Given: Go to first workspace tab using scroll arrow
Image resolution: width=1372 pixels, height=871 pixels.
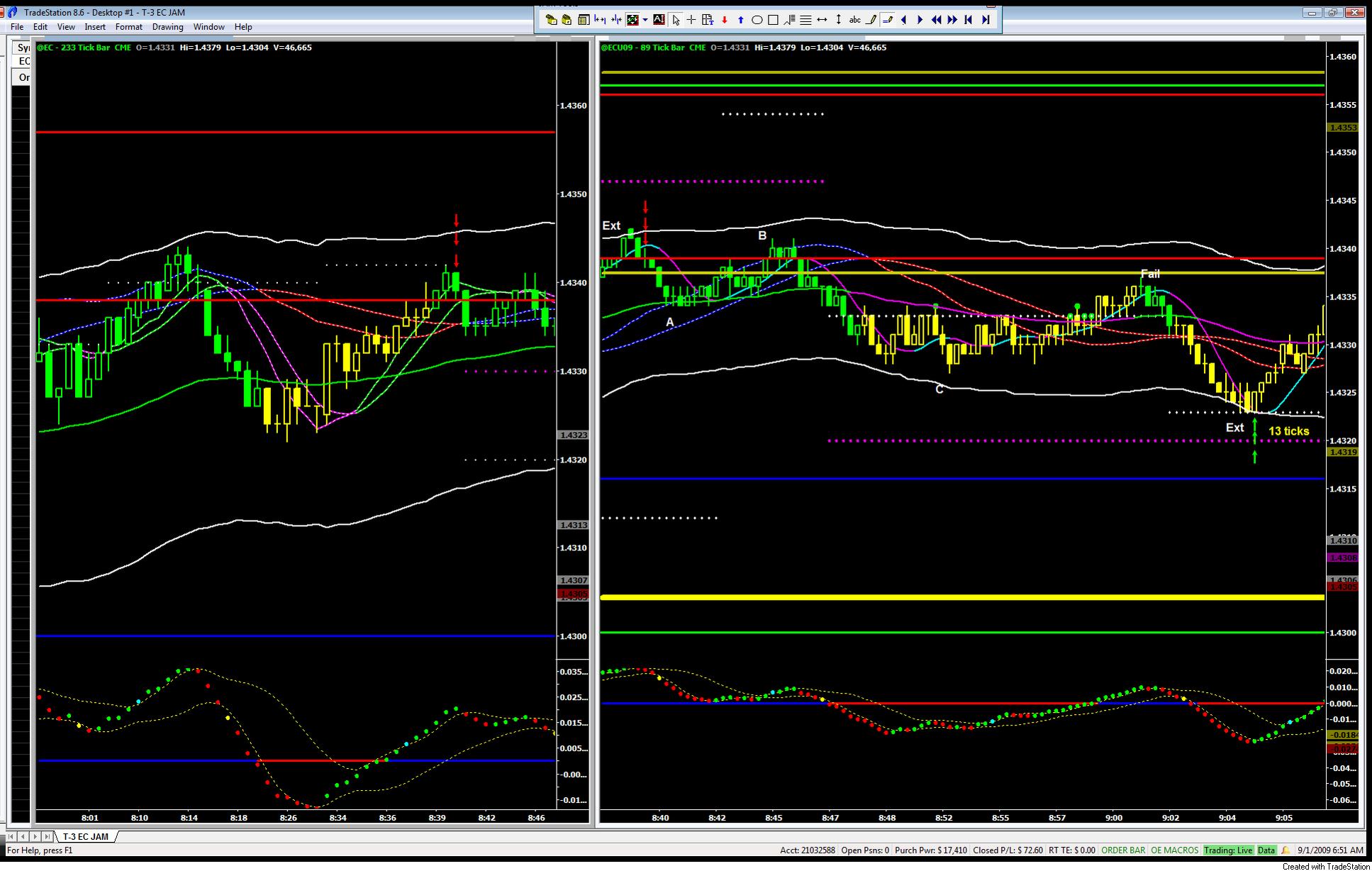Looking at the screenshot, I should pyautogui.click(x=12, y=837).
